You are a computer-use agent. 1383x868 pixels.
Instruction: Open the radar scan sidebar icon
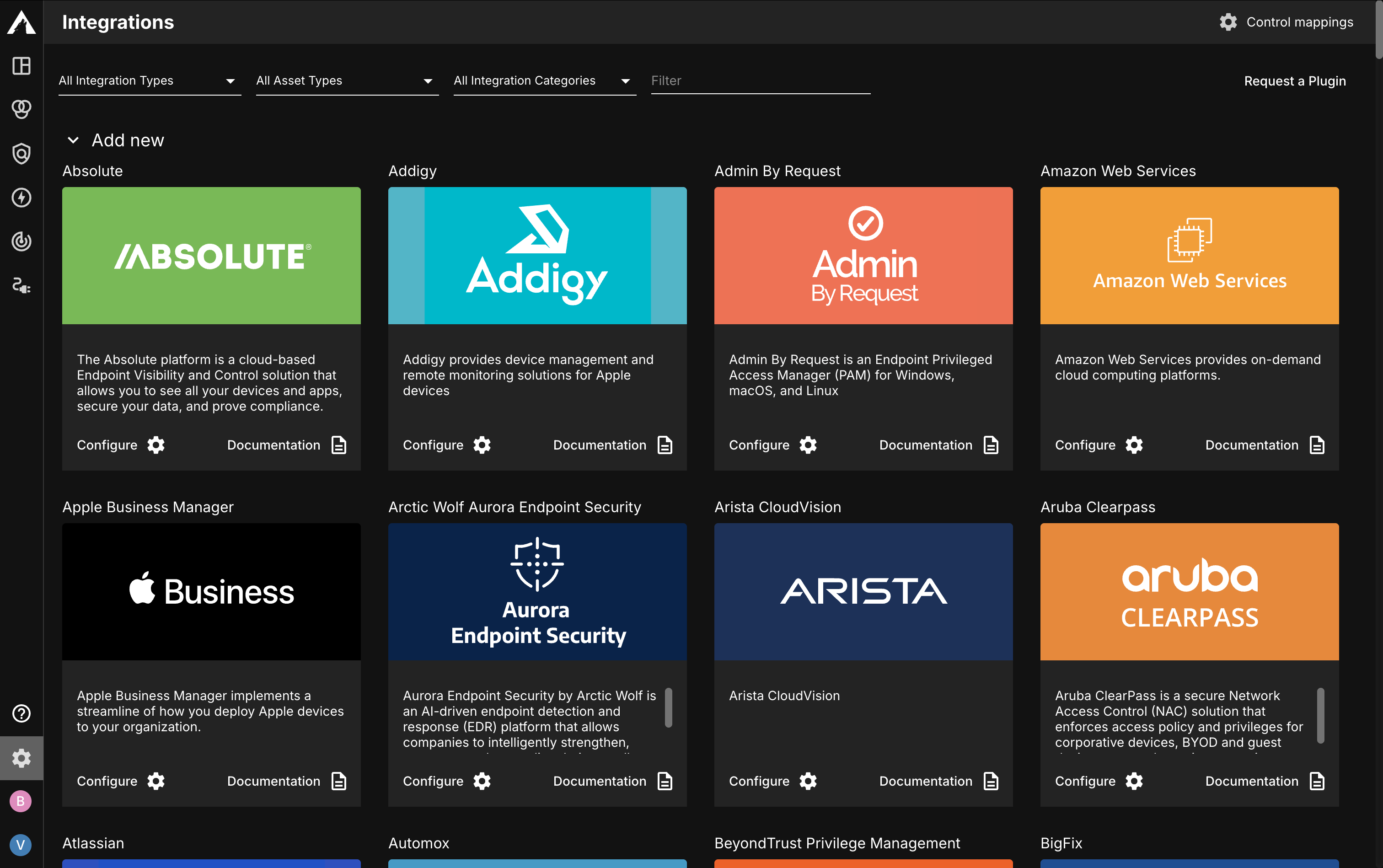point(21,241)
